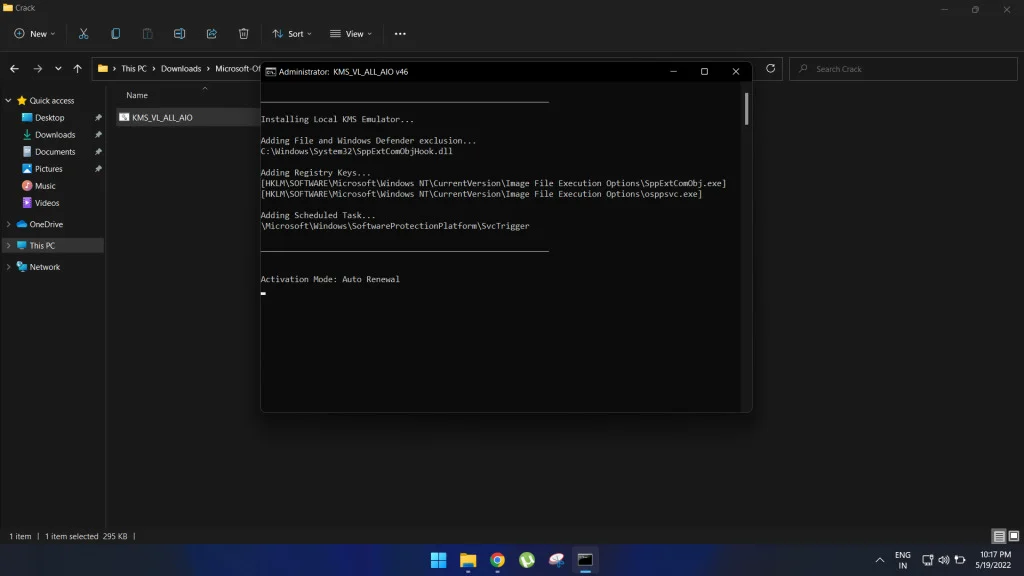Collapse the Quick access tree
The width and height of the screenshot is (1024, 576).
click(8, 101)
